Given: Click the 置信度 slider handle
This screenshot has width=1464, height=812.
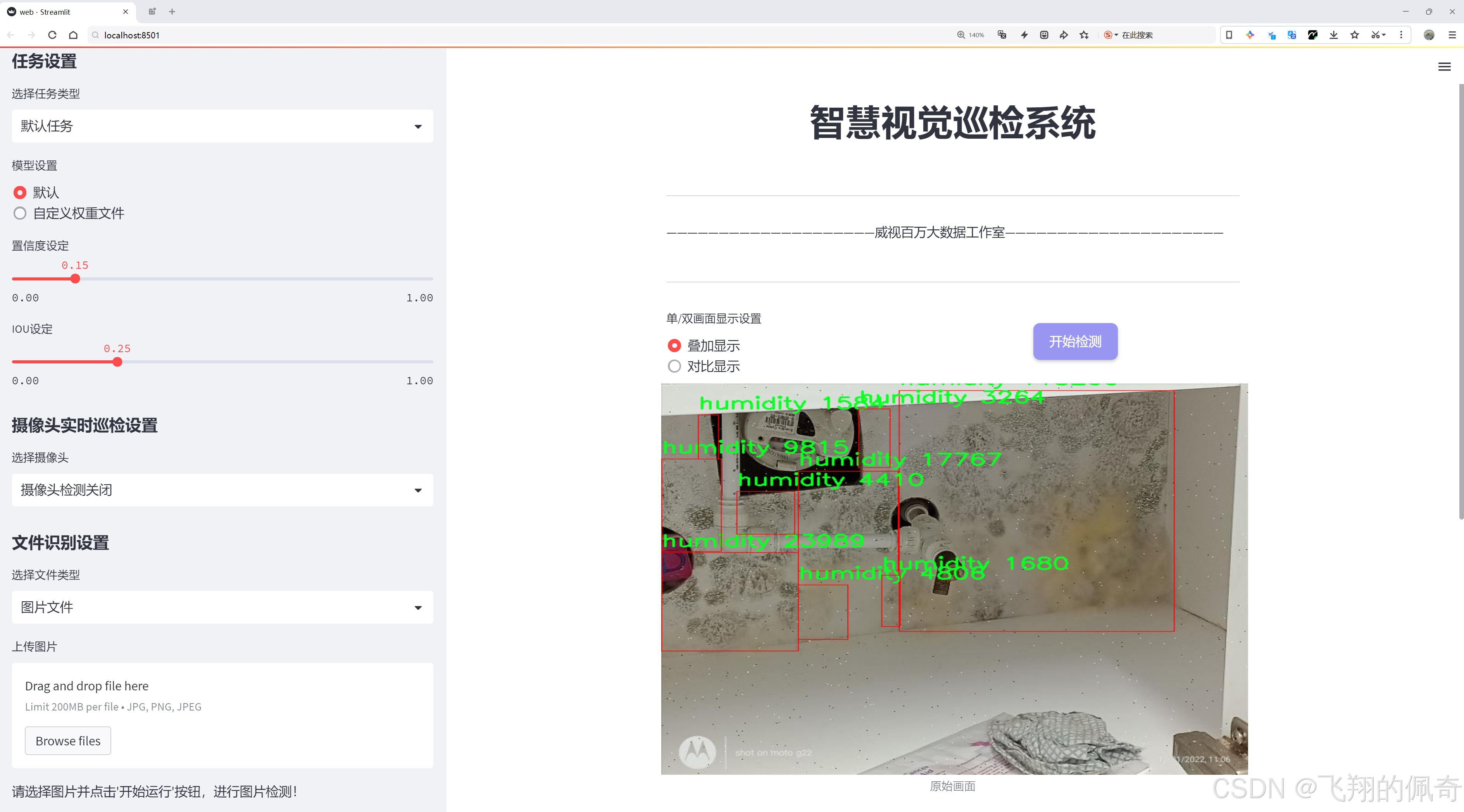Looking at the screenshot, I should [x=75, y=279].
